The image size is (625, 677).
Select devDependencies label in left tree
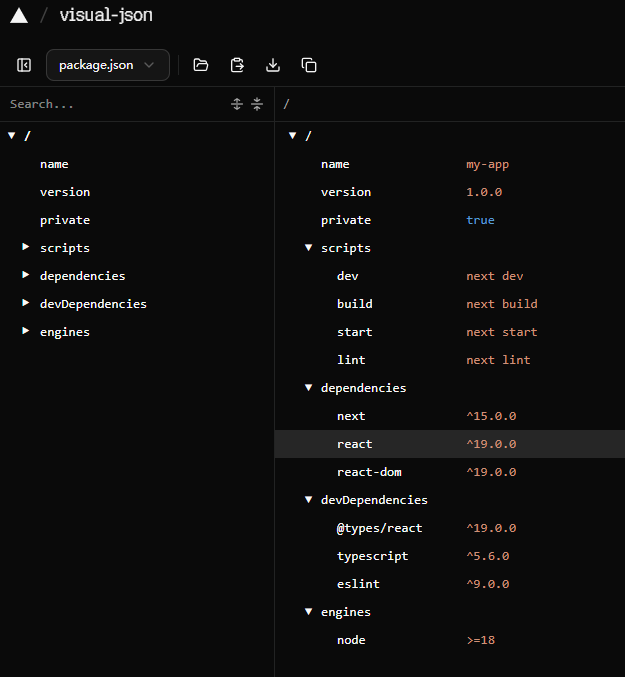93,304
